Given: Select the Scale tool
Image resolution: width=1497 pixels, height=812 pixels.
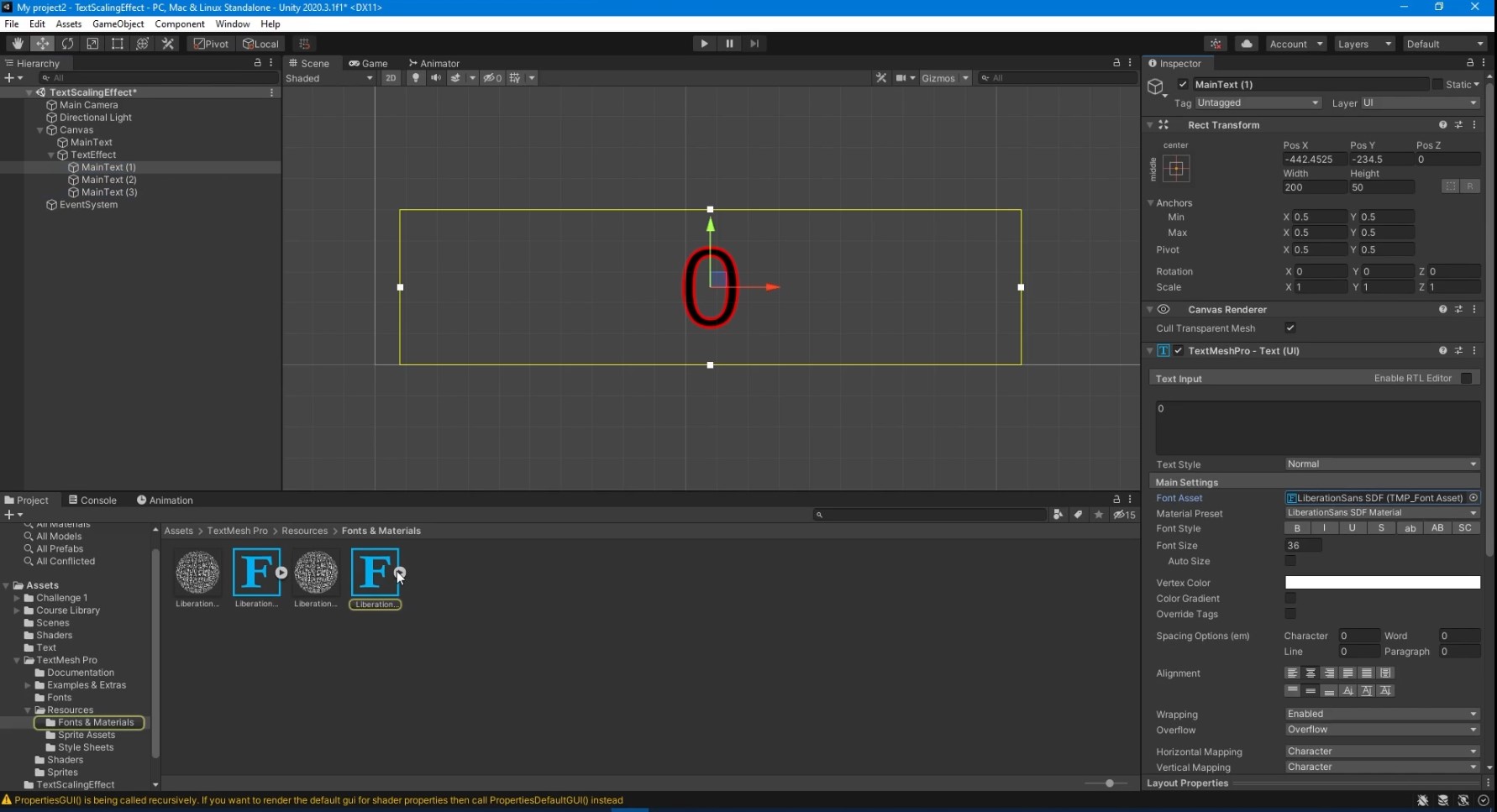Looking at the screenshot, I should click(x=92, y=44).
